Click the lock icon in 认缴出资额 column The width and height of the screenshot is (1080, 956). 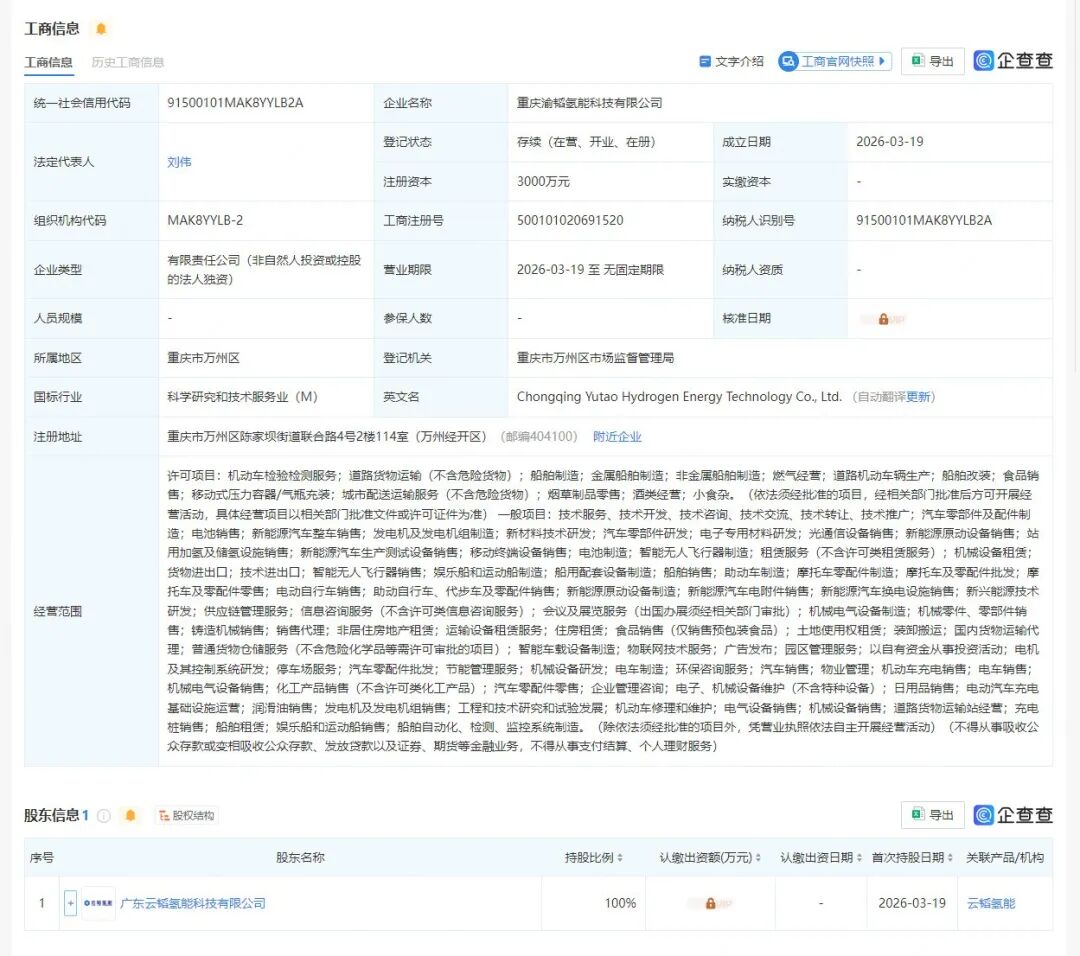710,903
